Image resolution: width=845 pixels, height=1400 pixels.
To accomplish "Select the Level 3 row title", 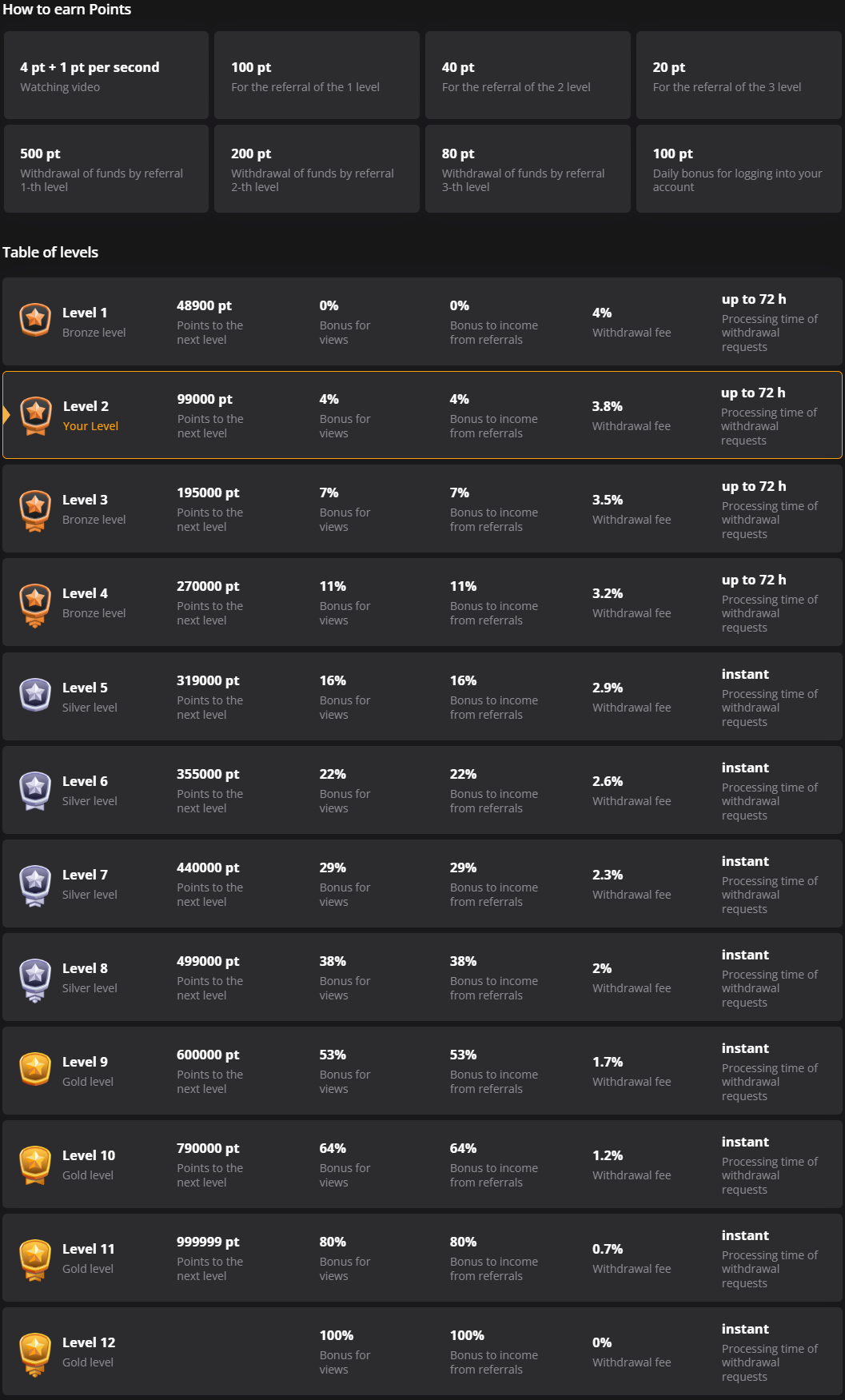I will (x=85, y=500).
